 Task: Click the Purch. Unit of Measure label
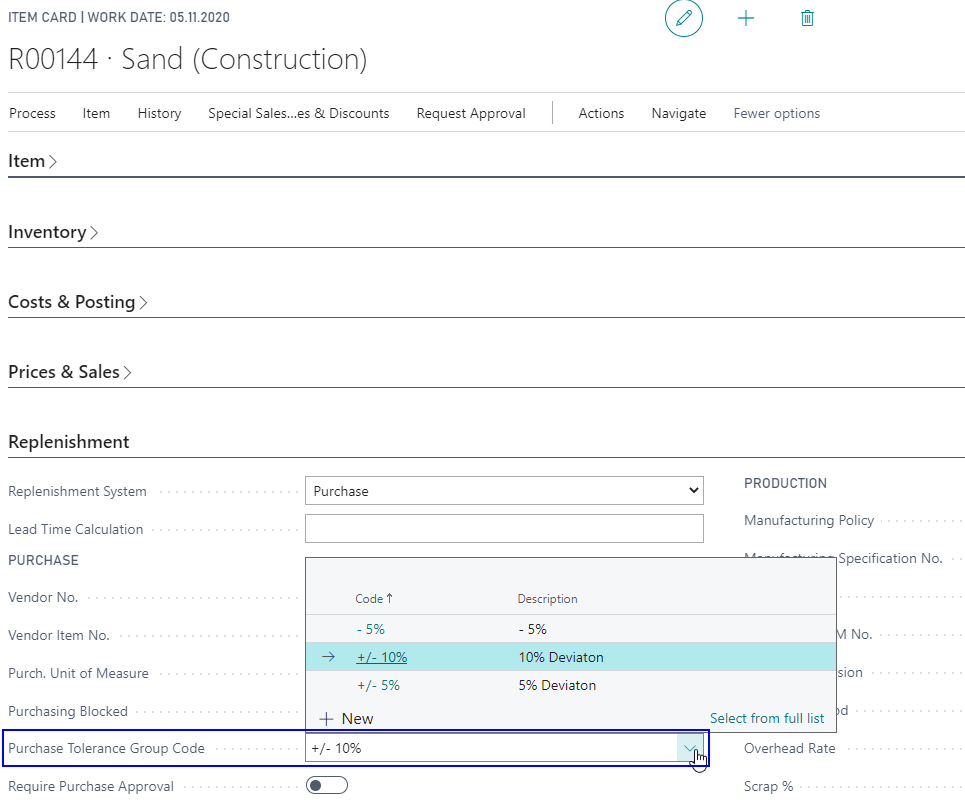(78, 673)
